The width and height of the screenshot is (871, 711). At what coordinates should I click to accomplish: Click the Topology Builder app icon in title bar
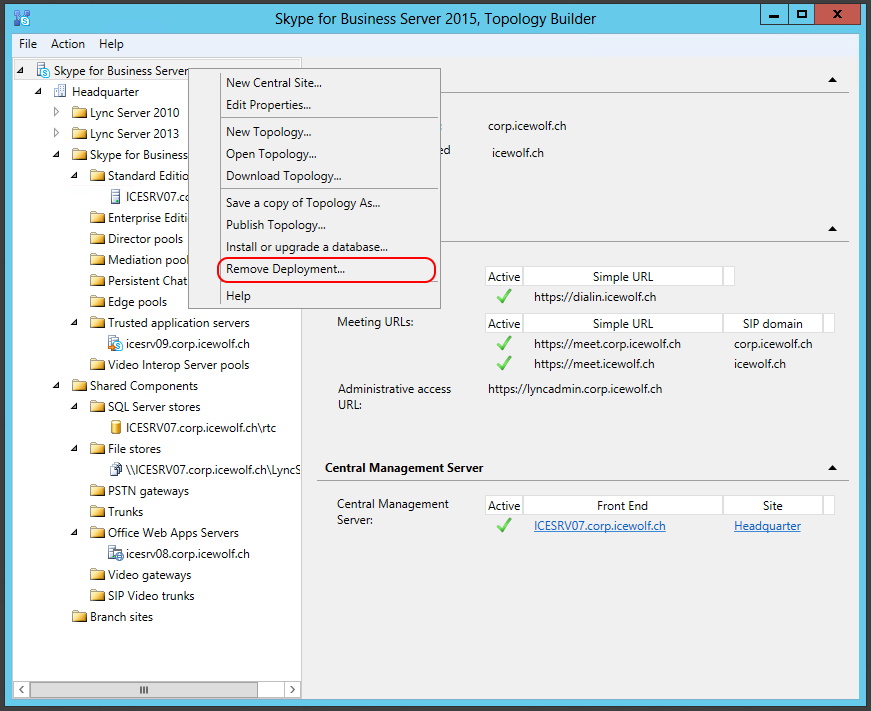22,18
